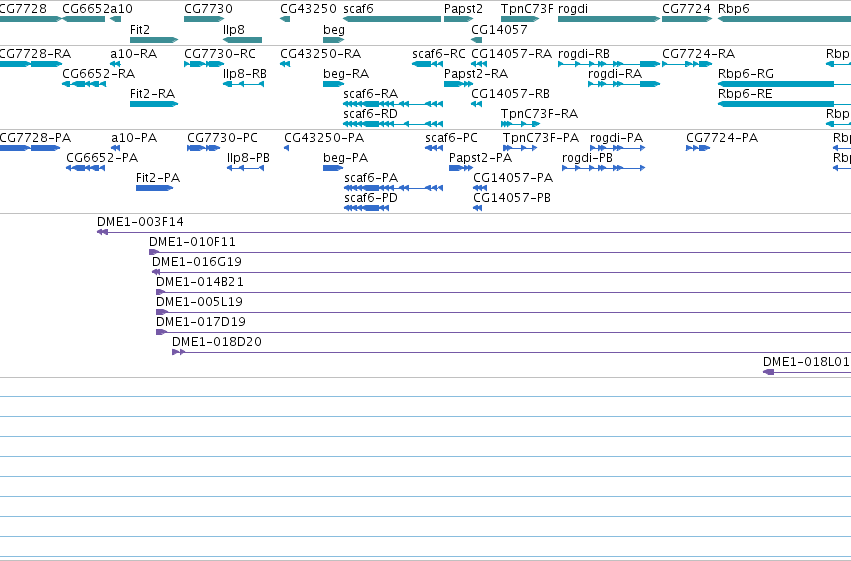This screenshot has height=561, width=851.
Task: Click the CG7728-RA transcript
Action: (30, 64)
